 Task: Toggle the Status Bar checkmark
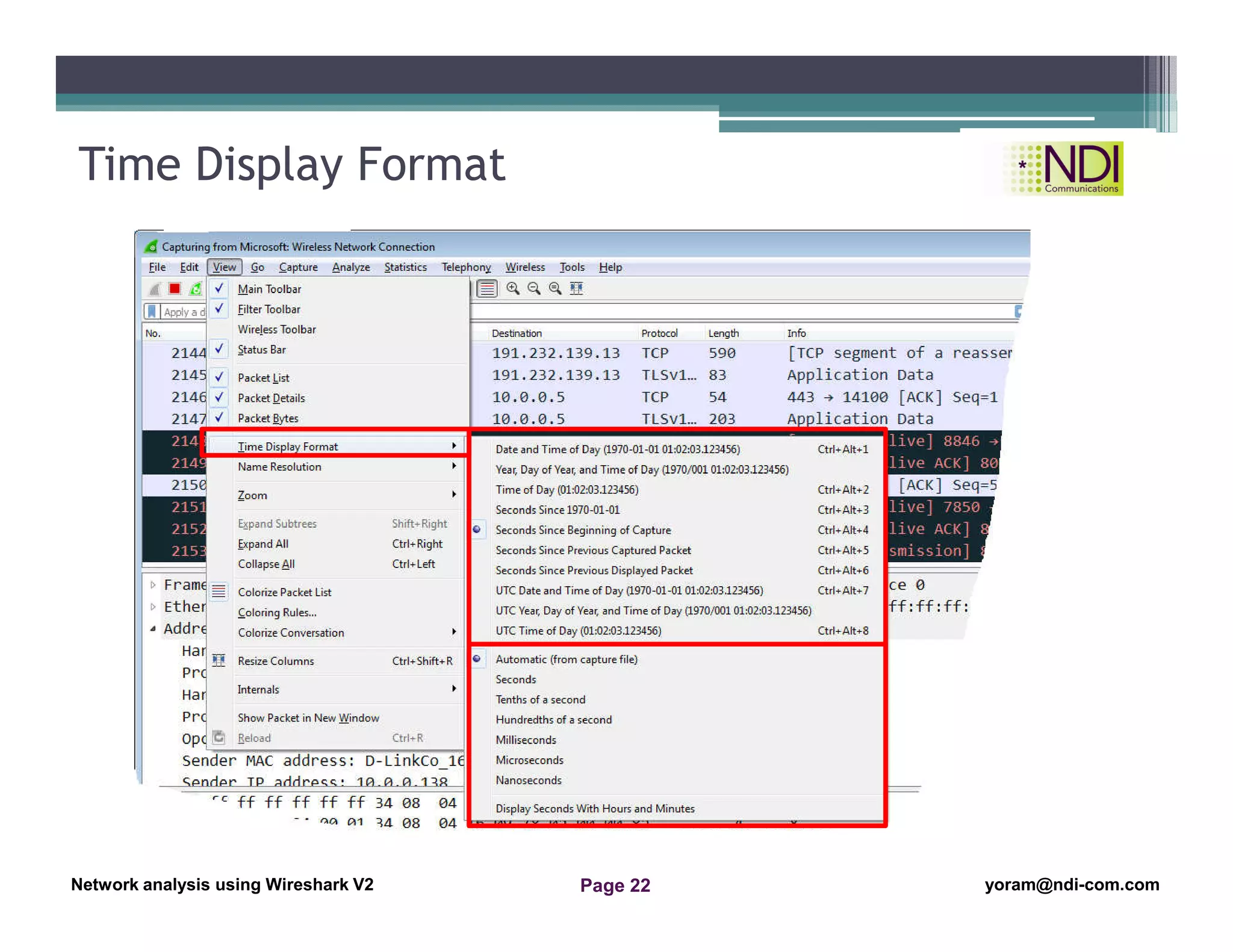220,349
